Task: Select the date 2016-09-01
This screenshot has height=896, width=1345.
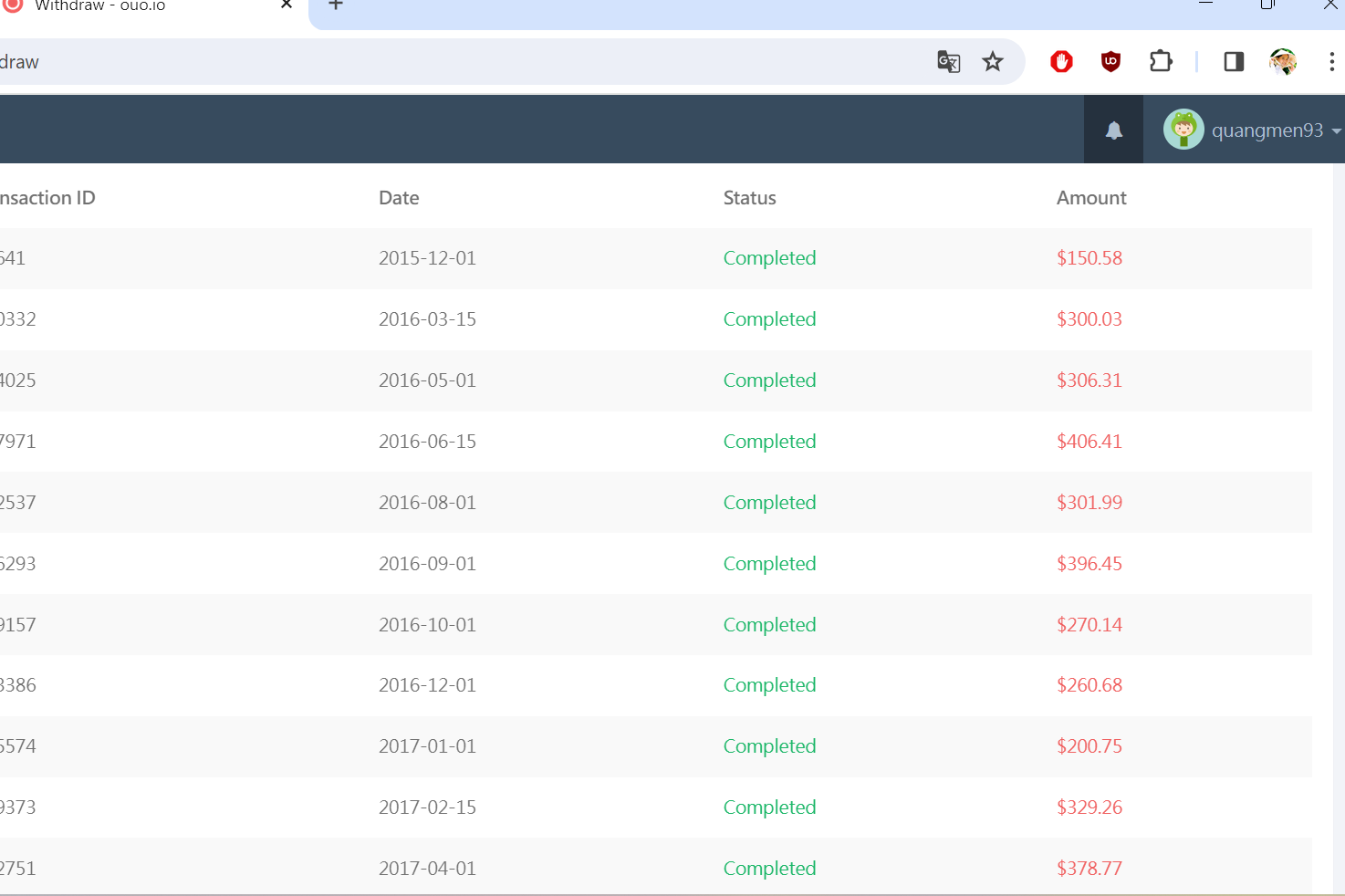Action: pos(427,564)
